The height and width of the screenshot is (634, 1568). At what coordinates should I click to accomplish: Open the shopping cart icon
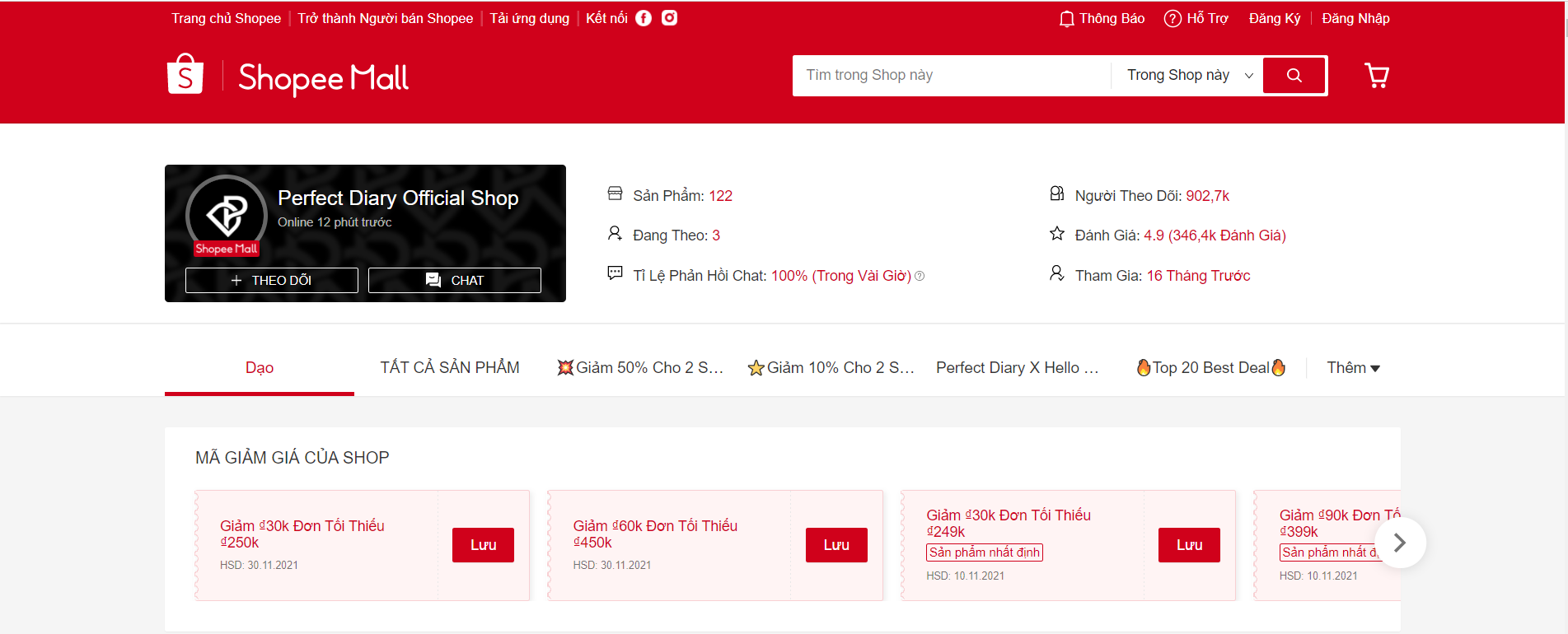tap(1377, 76)
